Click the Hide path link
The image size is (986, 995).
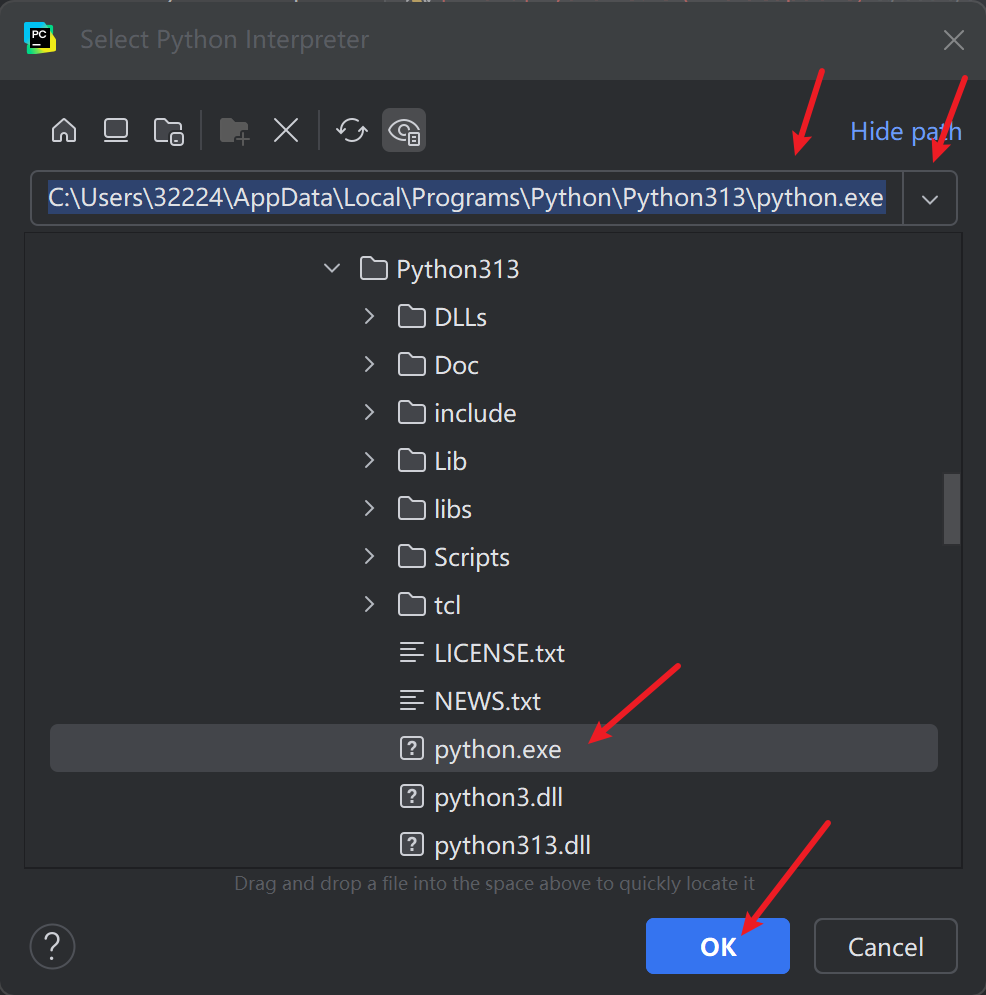tap(905, 131)
